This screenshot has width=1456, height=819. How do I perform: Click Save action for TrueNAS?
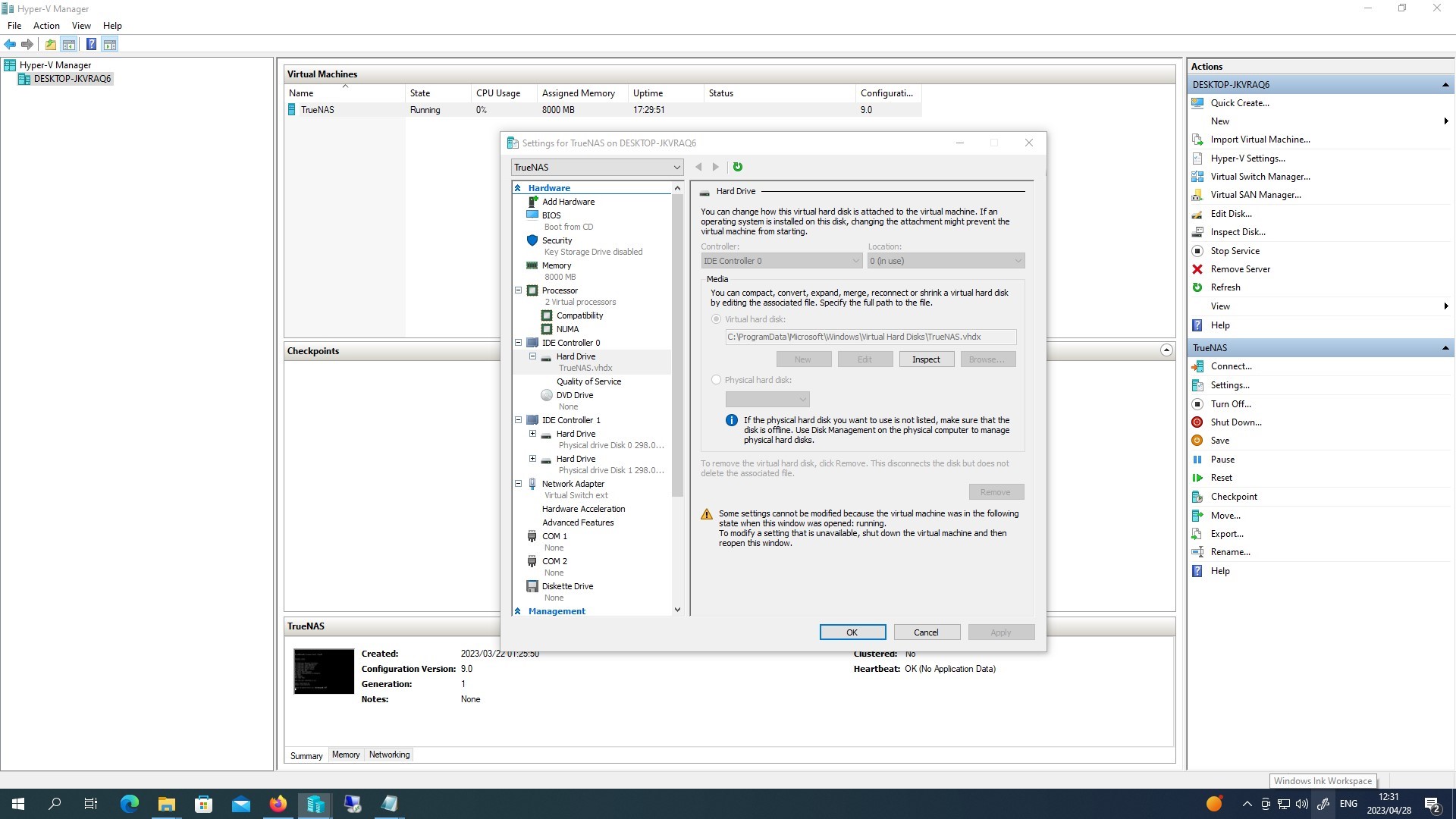tap(1219, 441)
